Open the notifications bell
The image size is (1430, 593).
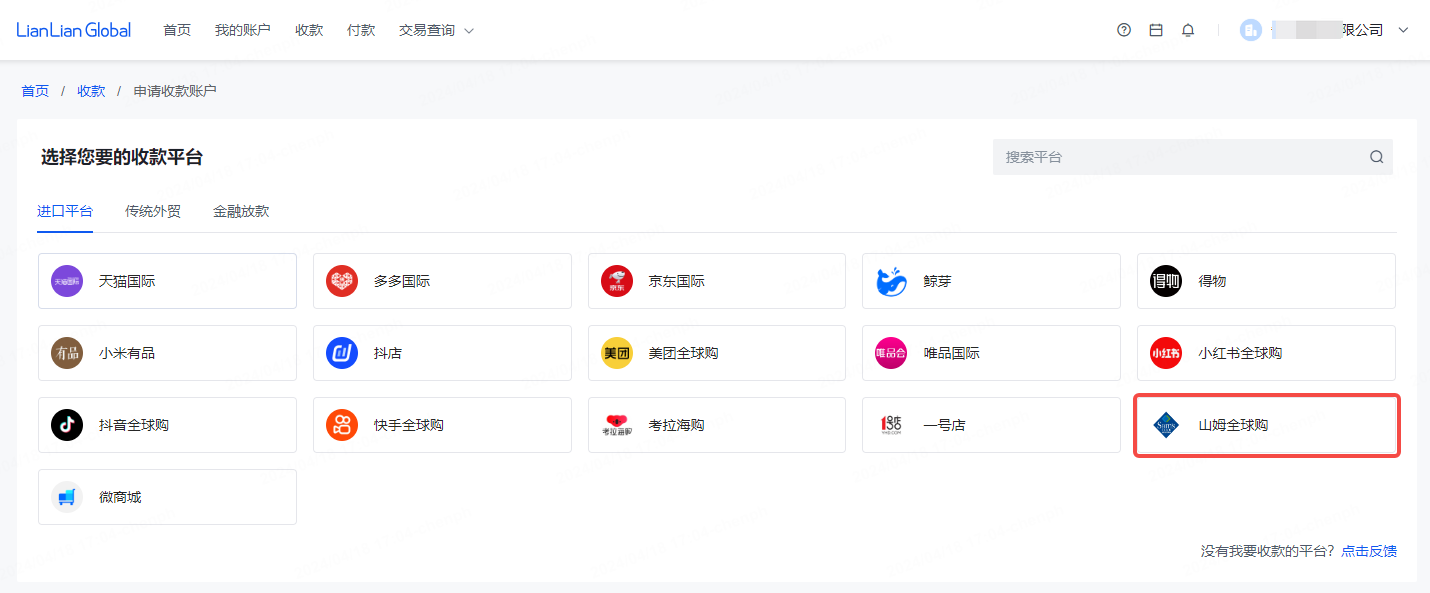pos(1188,30)
